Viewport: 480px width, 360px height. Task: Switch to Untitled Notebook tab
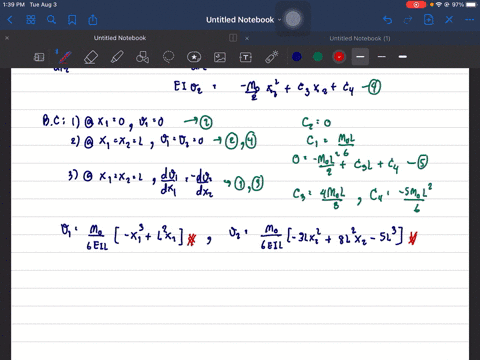[120, 38]
